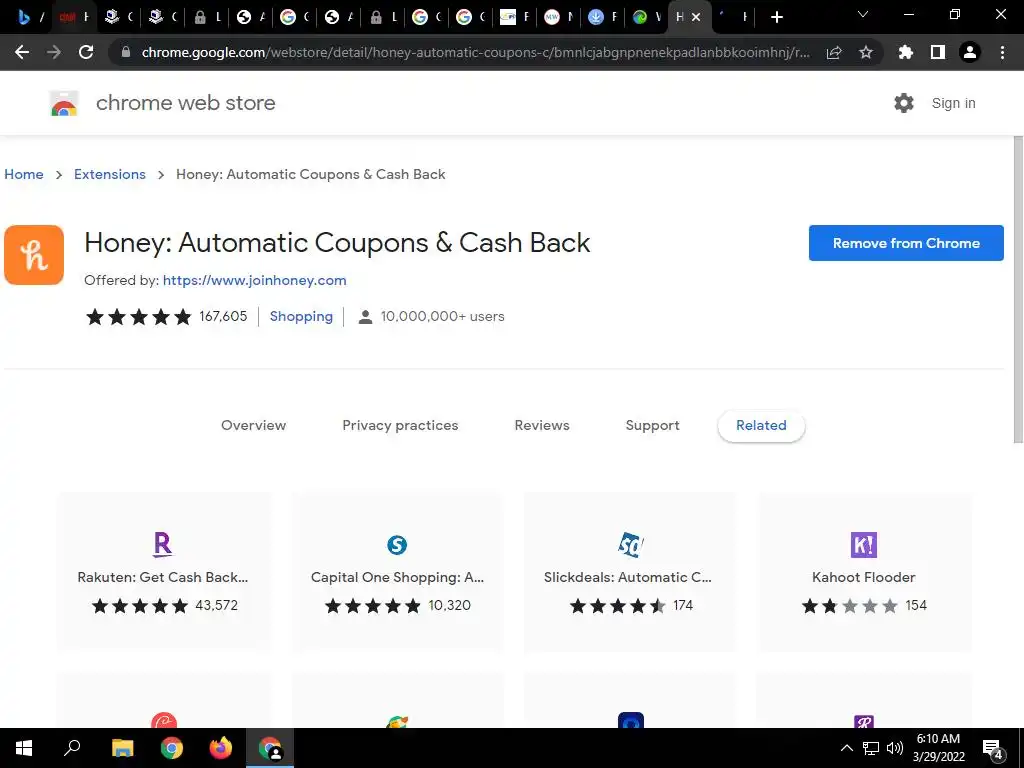Click the Chrome Web Store logo
This screenshot has height=768, width=1024.
tap(64, 103)
